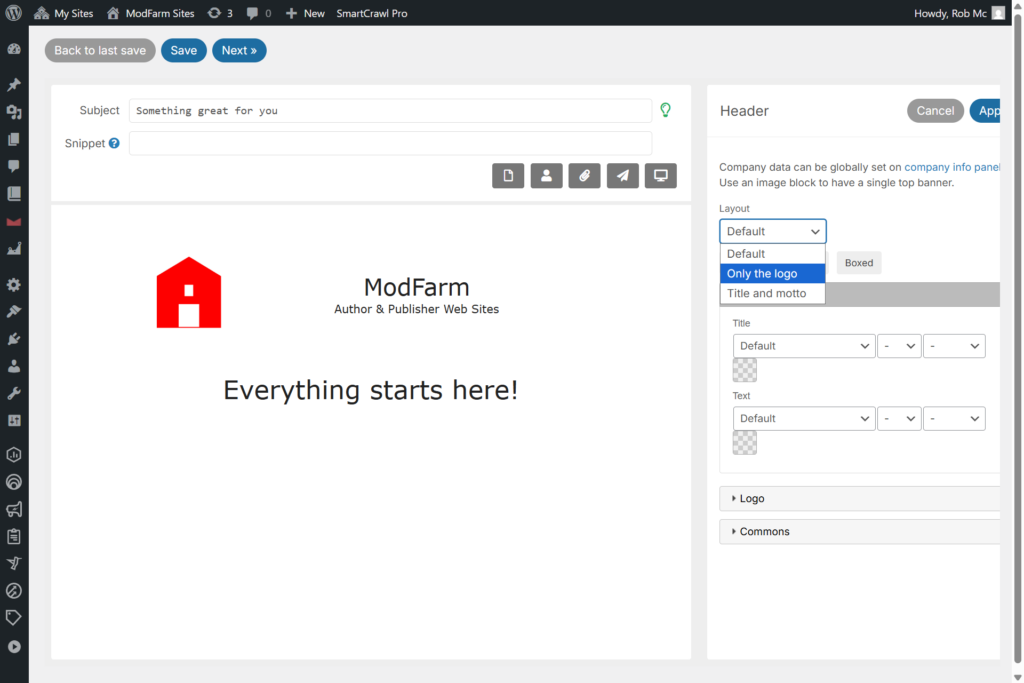
Task: Open attachments with the paperclip icon
Action: [x=584, y=176]
